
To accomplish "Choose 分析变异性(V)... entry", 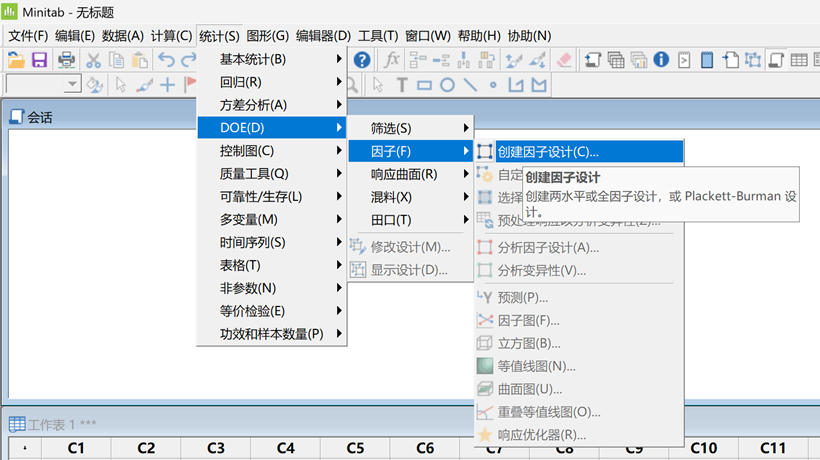I will pyautogui.click(x=579, y=271).
